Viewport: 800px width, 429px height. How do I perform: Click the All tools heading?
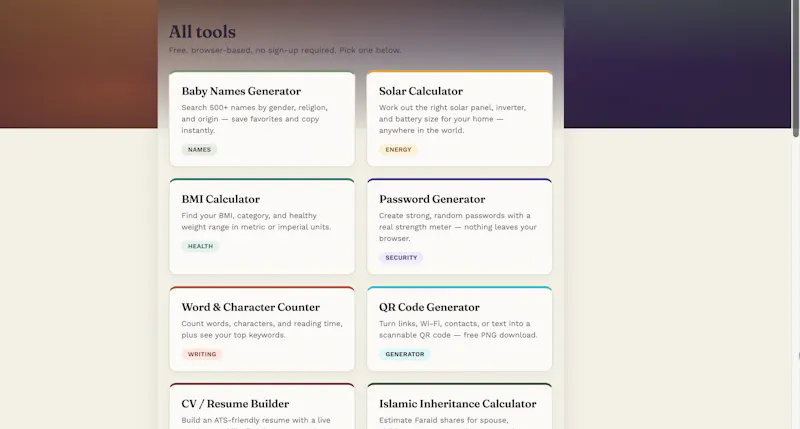(x=202, y=32)
